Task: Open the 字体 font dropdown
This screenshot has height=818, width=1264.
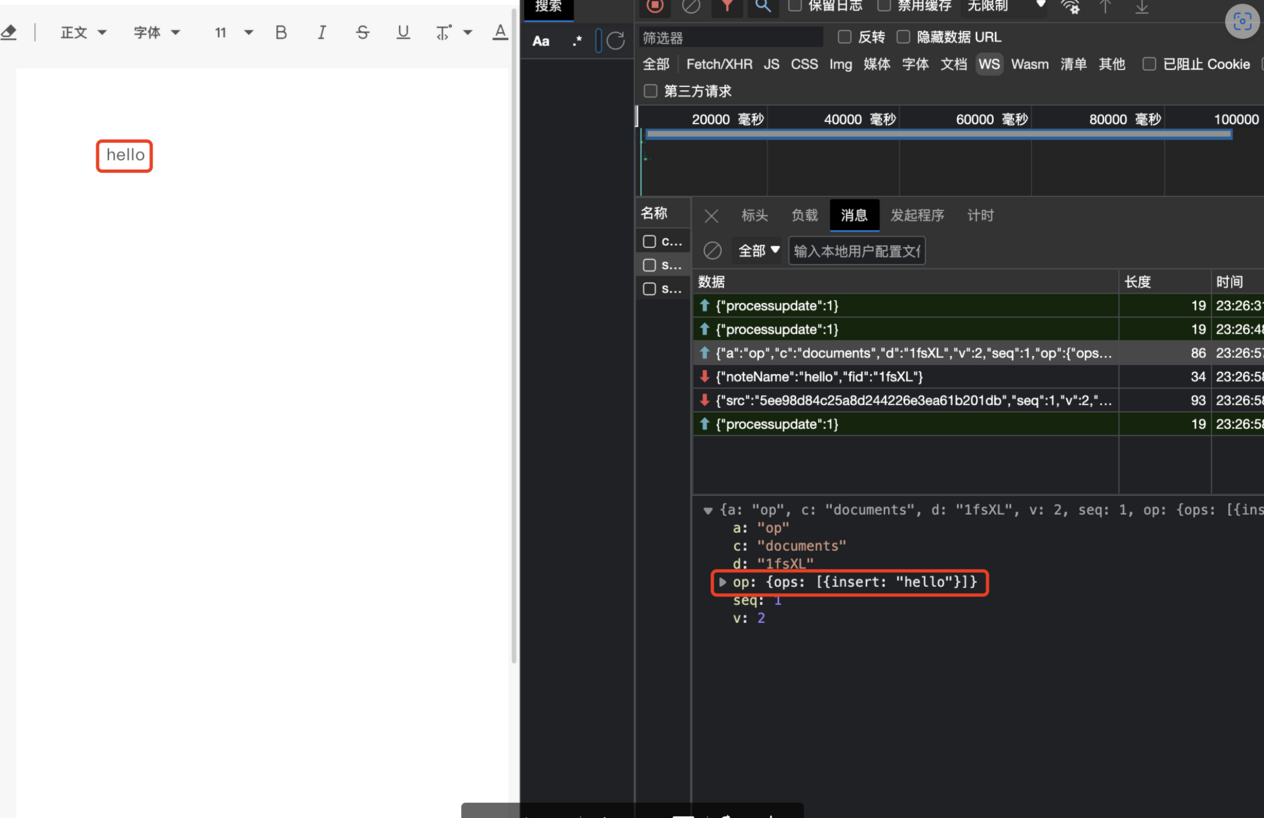Action: coord(157,33)
